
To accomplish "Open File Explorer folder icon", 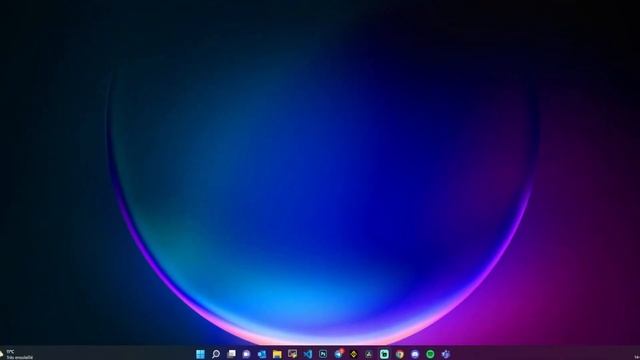I will click(x=277, y=354).
